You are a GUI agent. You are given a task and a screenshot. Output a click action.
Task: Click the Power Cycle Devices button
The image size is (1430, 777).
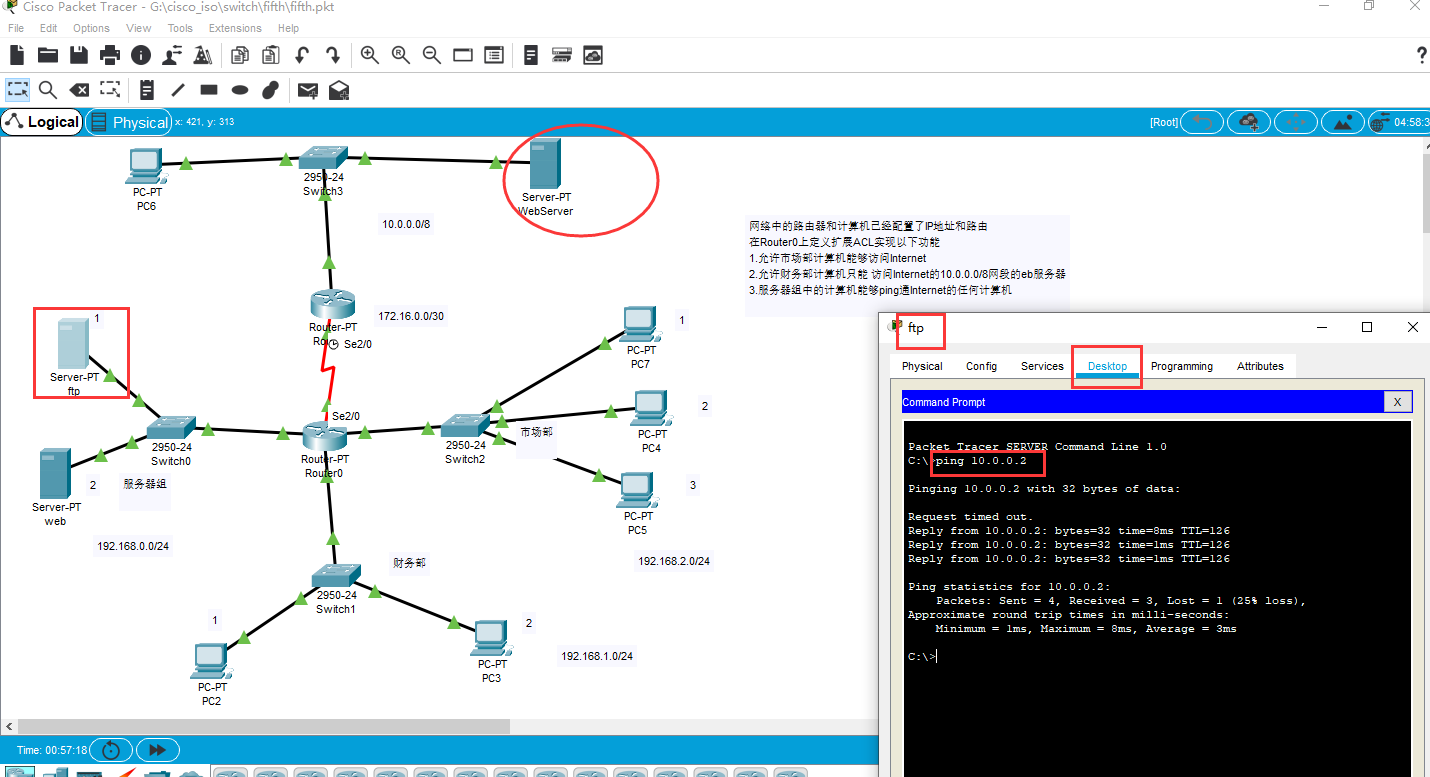pos(111,749)
